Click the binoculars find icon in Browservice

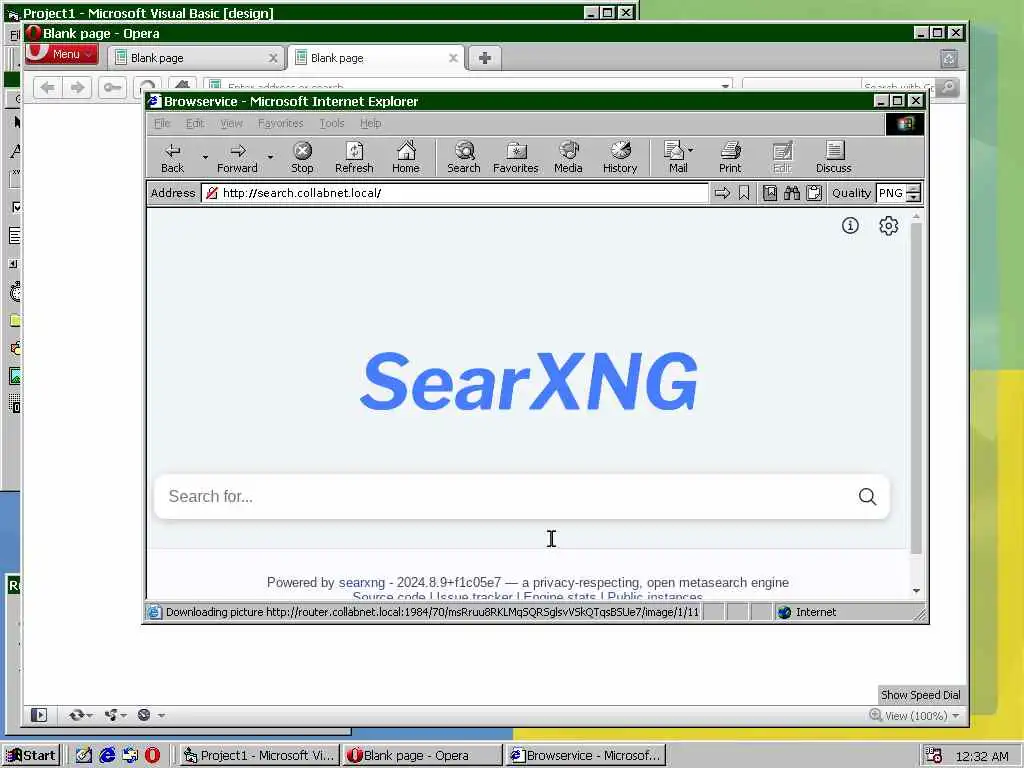tap(792, 193)
